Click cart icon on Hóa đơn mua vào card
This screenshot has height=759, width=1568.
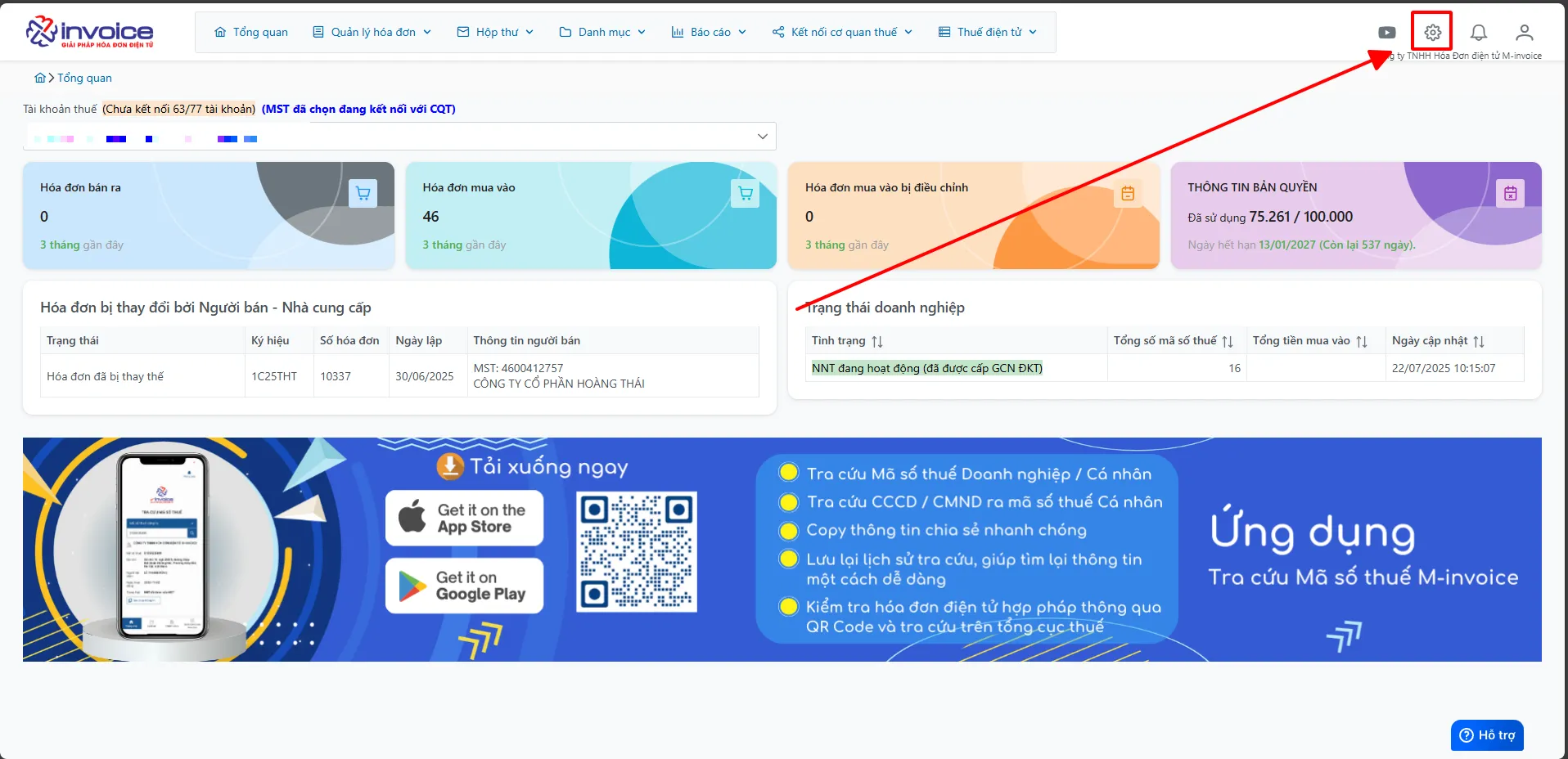[x=746, y=193]
